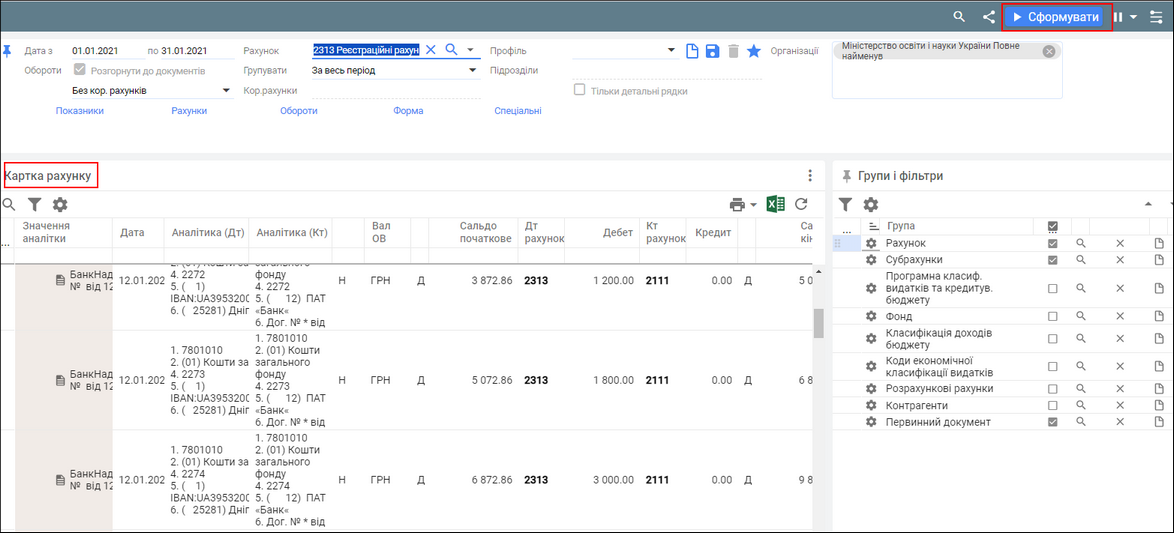1174x533 pixels.
Task: Delete profile using the trash icon
Action: tap(733, 51)
